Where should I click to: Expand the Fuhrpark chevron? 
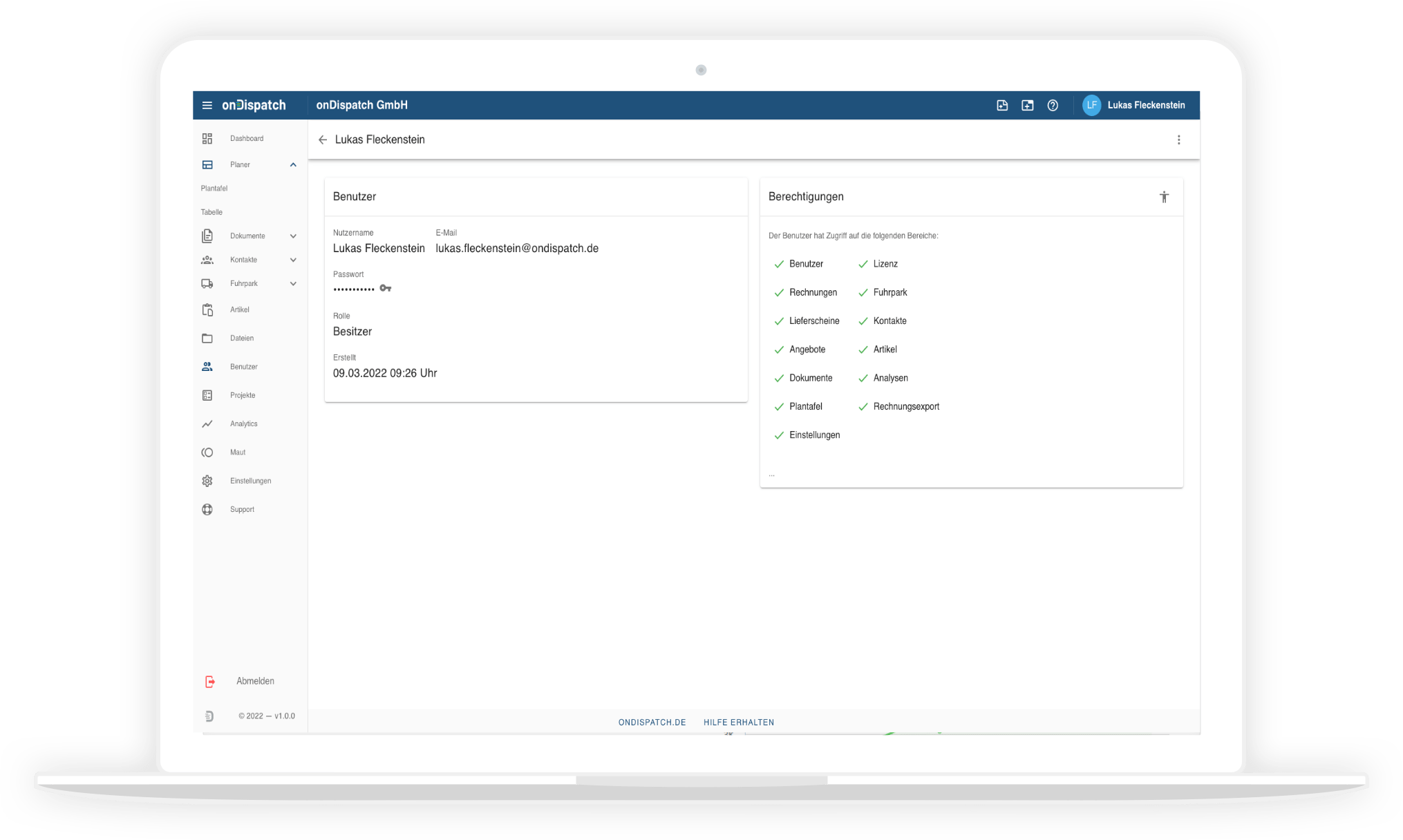[x=293, y=283]
